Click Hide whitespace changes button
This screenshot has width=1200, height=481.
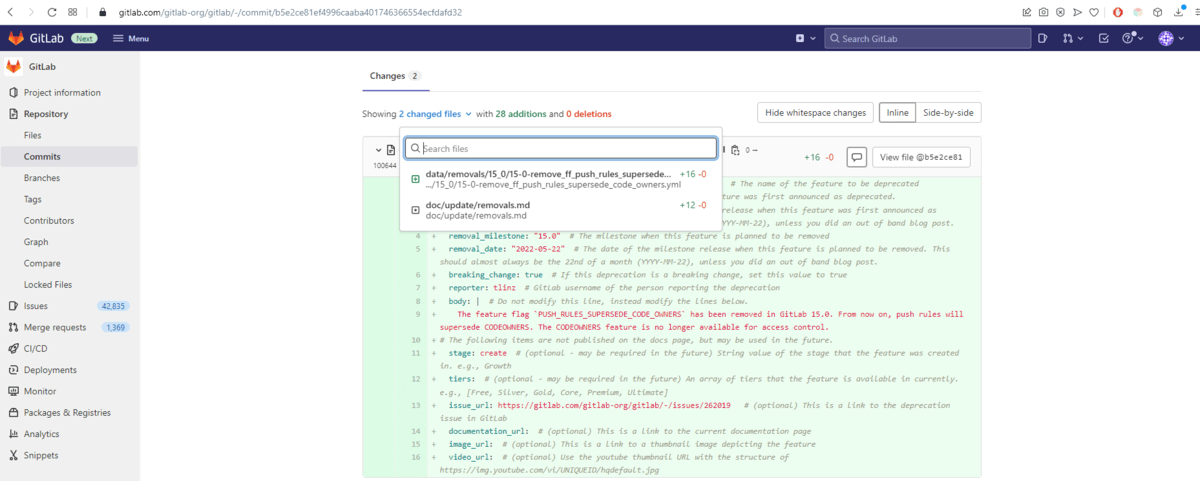point(815,113)
